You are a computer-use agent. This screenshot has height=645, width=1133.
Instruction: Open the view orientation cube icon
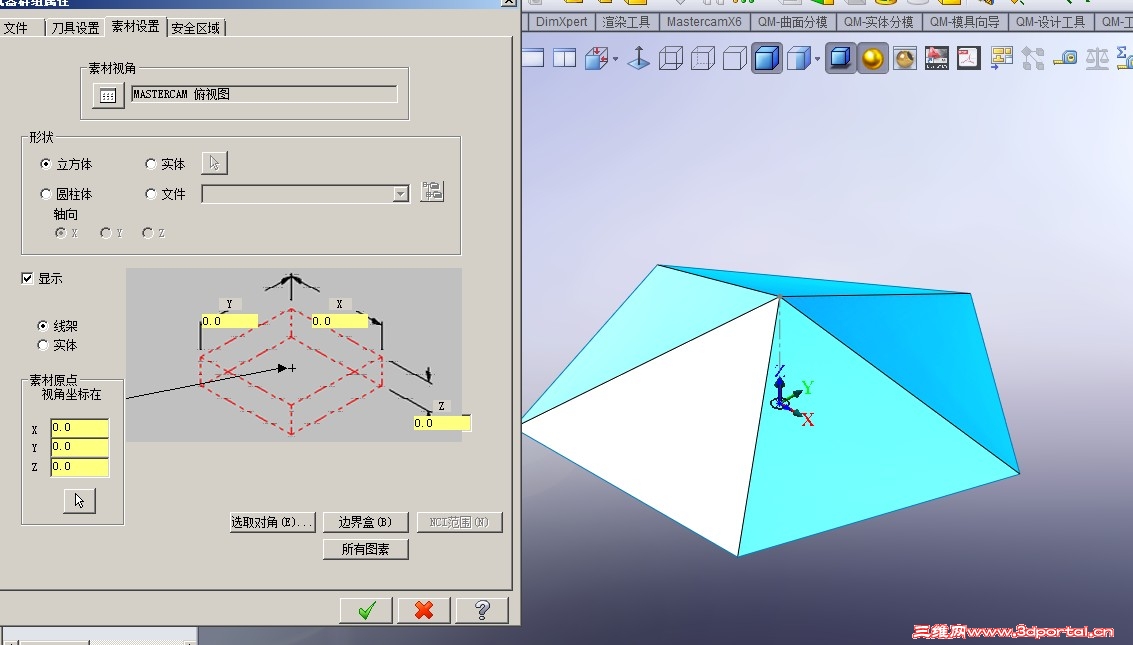[x=597, y=58]
